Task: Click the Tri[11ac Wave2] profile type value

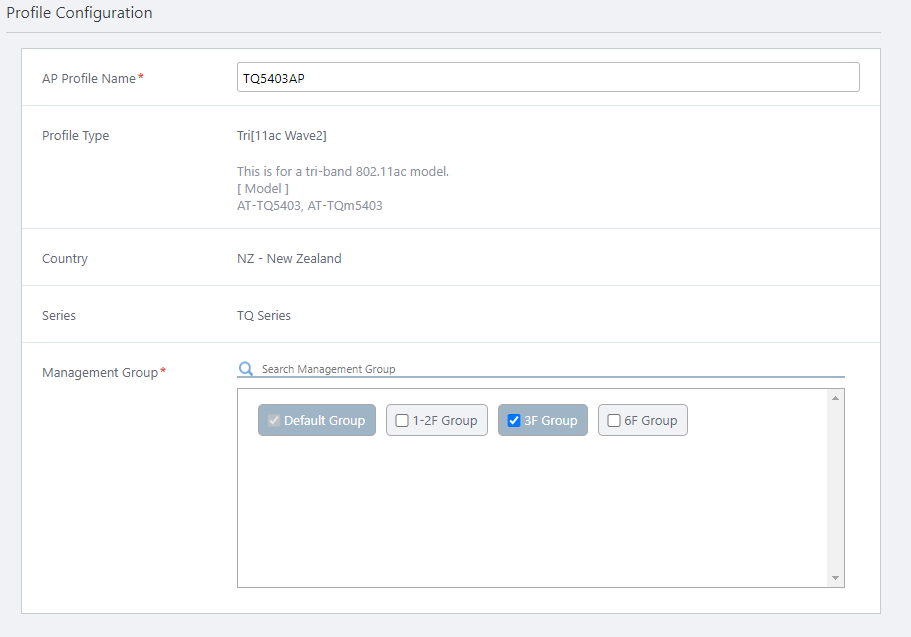Action: pos(282,136)
